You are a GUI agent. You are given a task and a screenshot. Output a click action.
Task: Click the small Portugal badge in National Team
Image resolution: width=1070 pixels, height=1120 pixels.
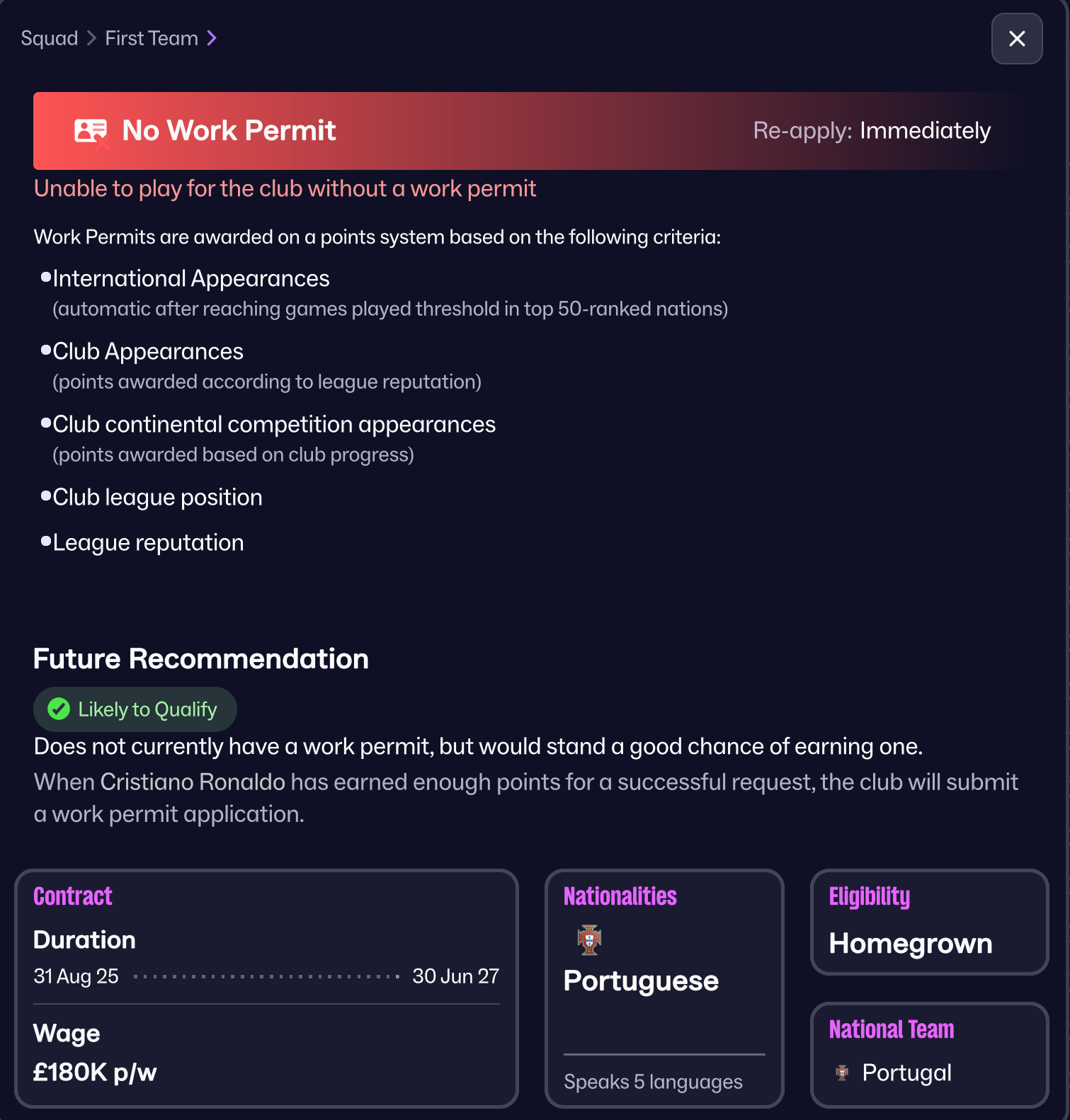[x=842, y=1073]
